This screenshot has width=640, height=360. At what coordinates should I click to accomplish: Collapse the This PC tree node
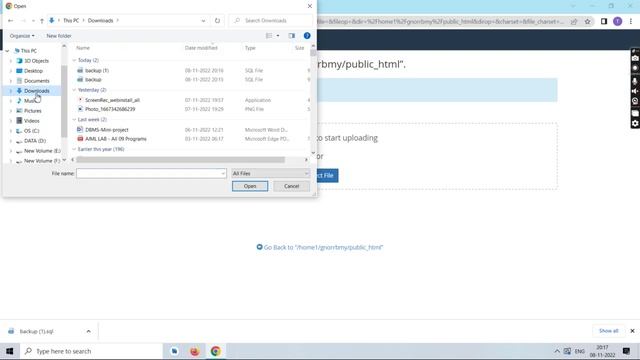(7, 51)
